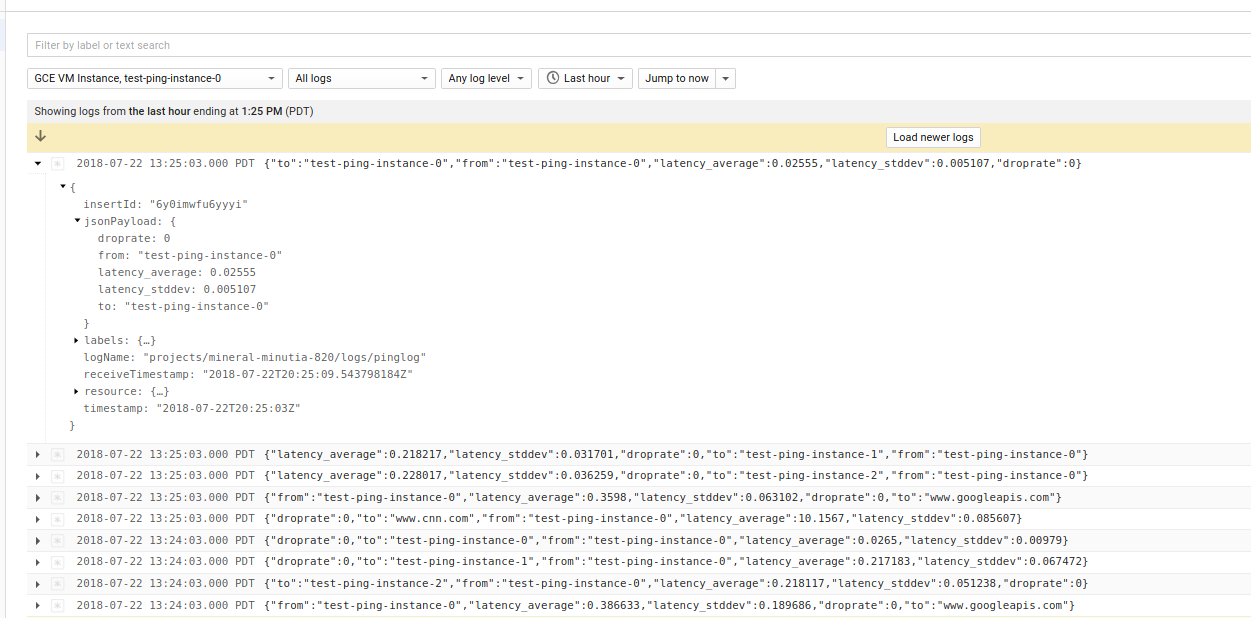
Task: Click the asterisk icon on the last log row
Action: pos(57,604)
